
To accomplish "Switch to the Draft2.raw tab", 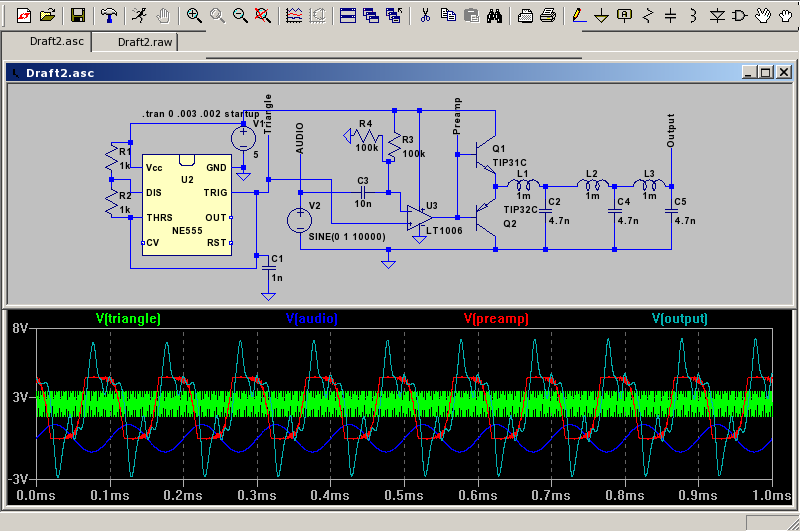I will point(145,42).
